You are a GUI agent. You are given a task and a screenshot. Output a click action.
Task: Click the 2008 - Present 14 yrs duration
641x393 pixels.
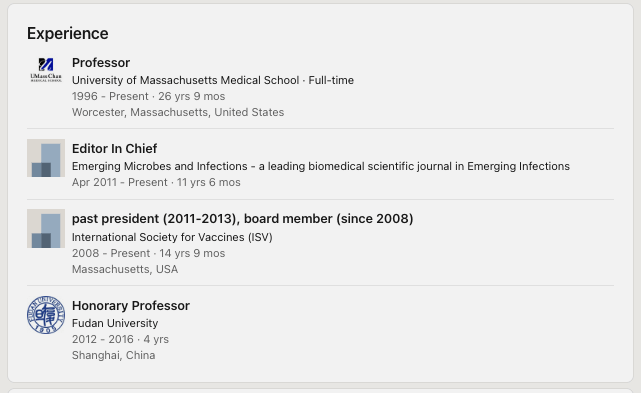(x=148, y=253)
